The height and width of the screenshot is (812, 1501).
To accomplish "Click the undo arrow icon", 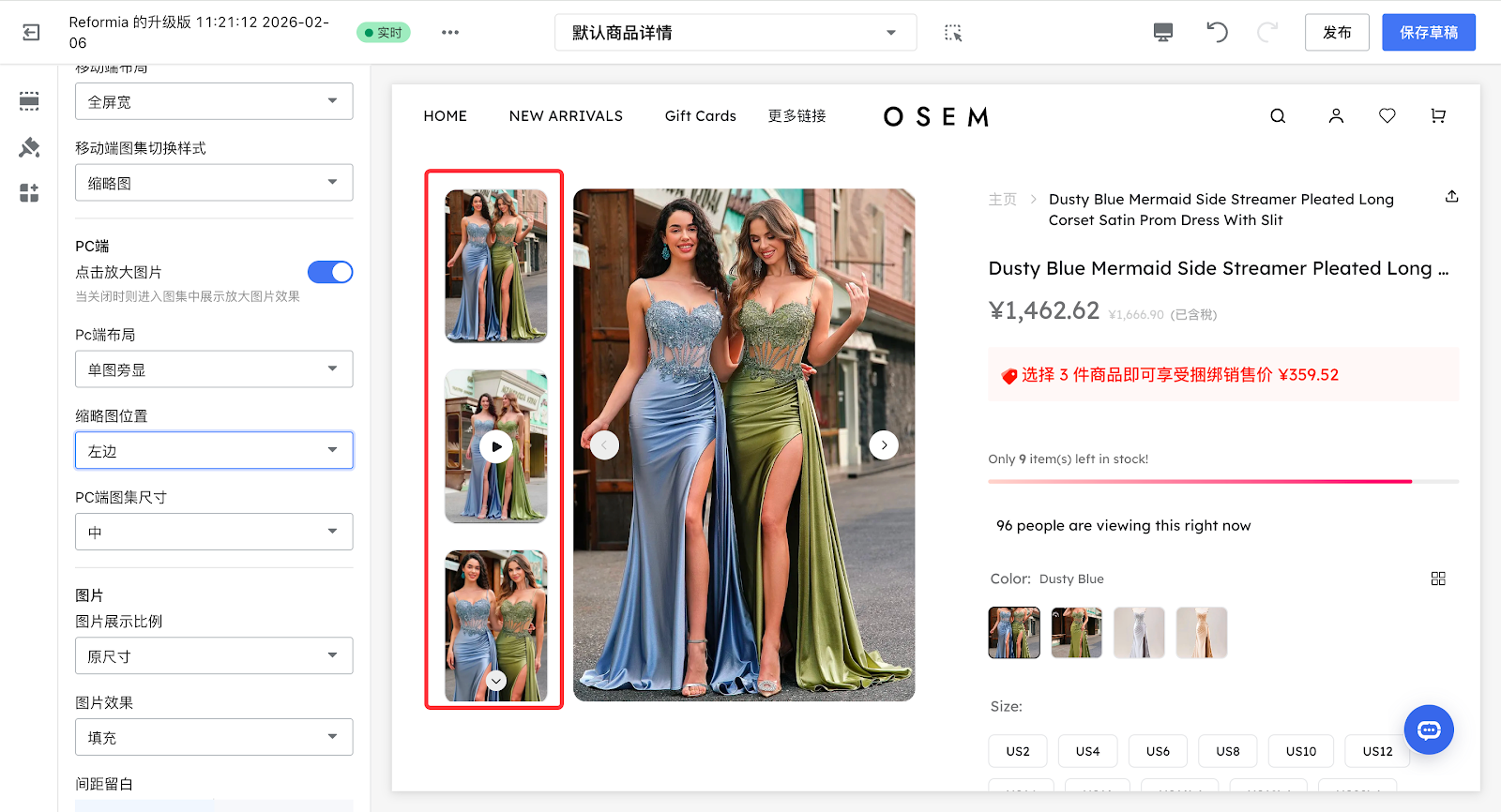I will [1217, 33].
